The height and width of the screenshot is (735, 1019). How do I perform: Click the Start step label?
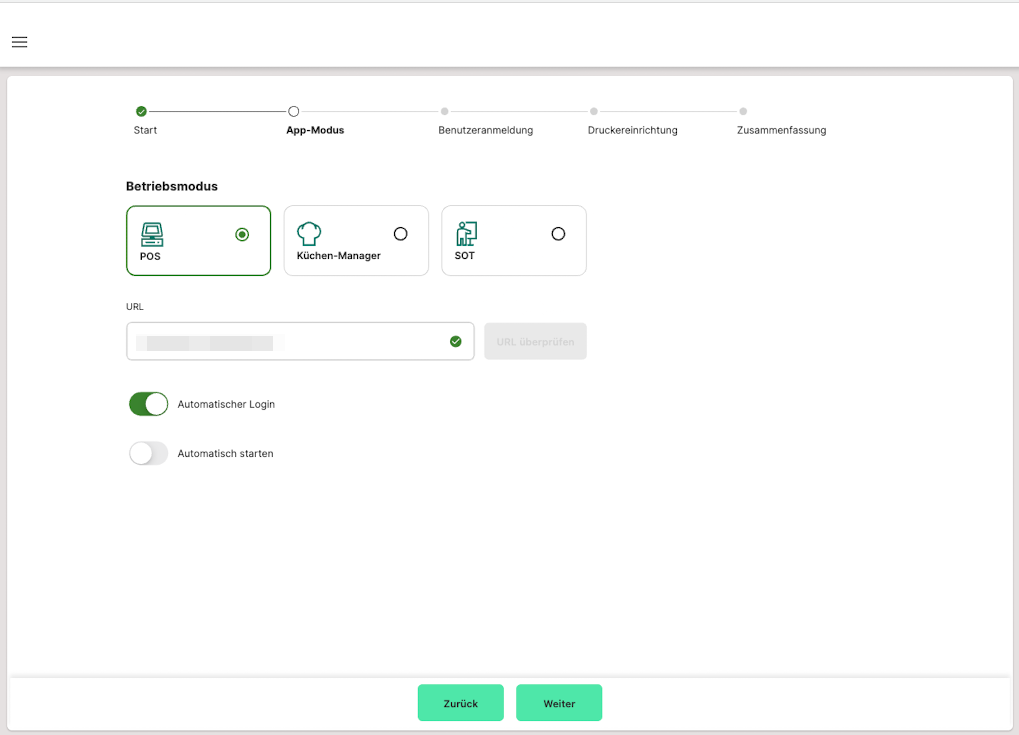(145, 130)
